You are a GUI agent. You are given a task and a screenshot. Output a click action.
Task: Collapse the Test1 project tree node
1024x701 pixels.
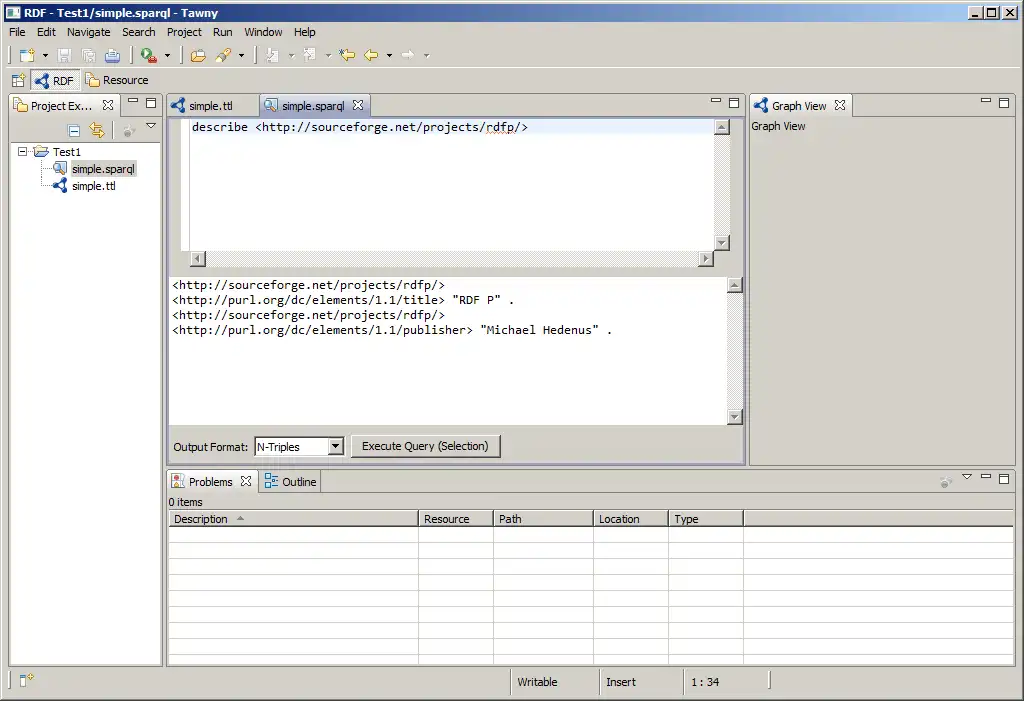pyautogui.click(x=22, y=152)
